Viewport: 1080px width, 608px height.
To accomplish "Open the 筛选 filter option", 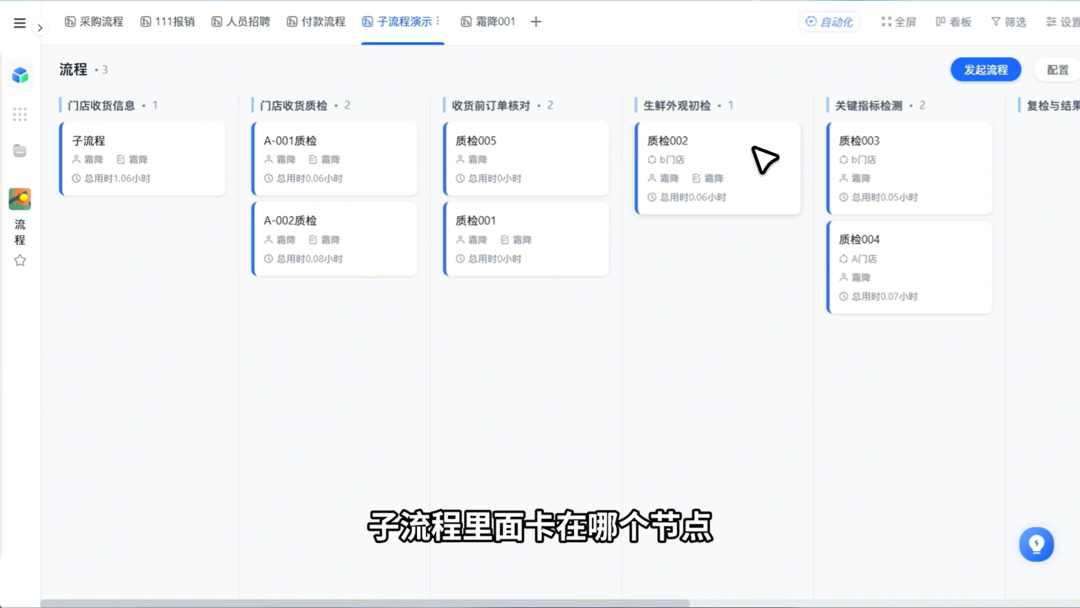I will (1009, 22).
